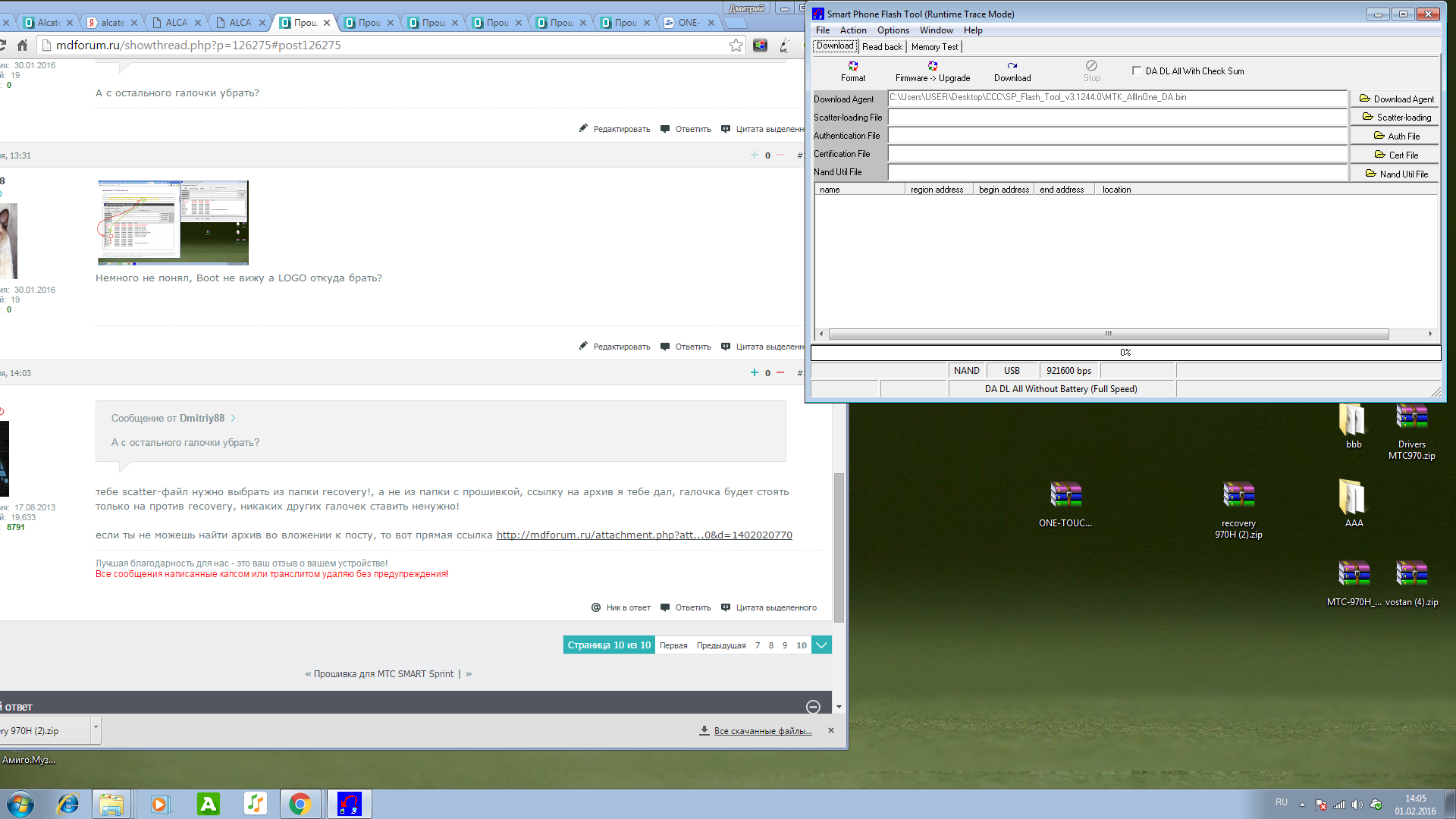
Task: Open the mdforum attachment link
Action: [x=644, y=535]
